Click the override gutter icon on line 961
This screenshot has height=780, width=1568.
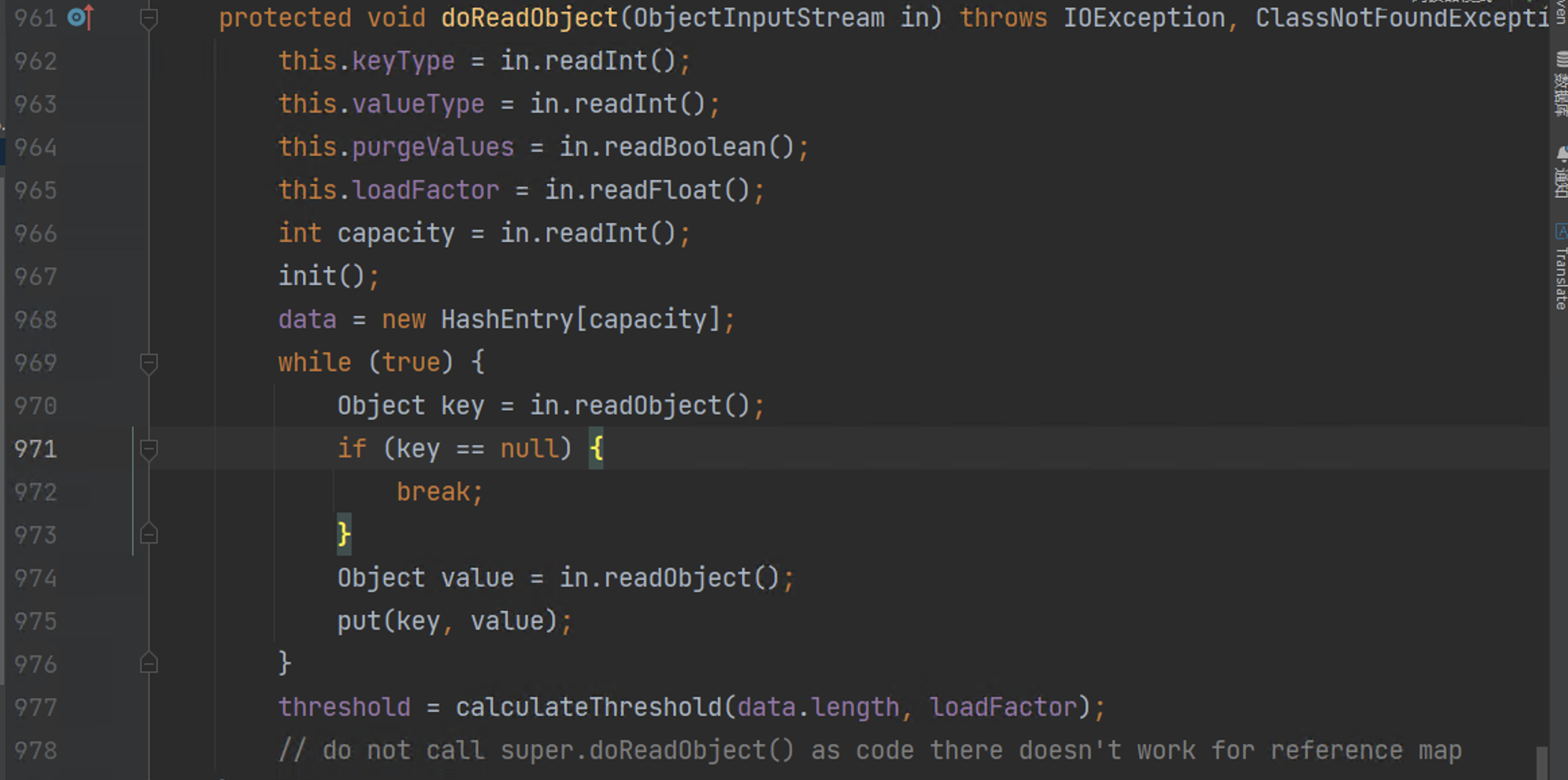point(81,18)
